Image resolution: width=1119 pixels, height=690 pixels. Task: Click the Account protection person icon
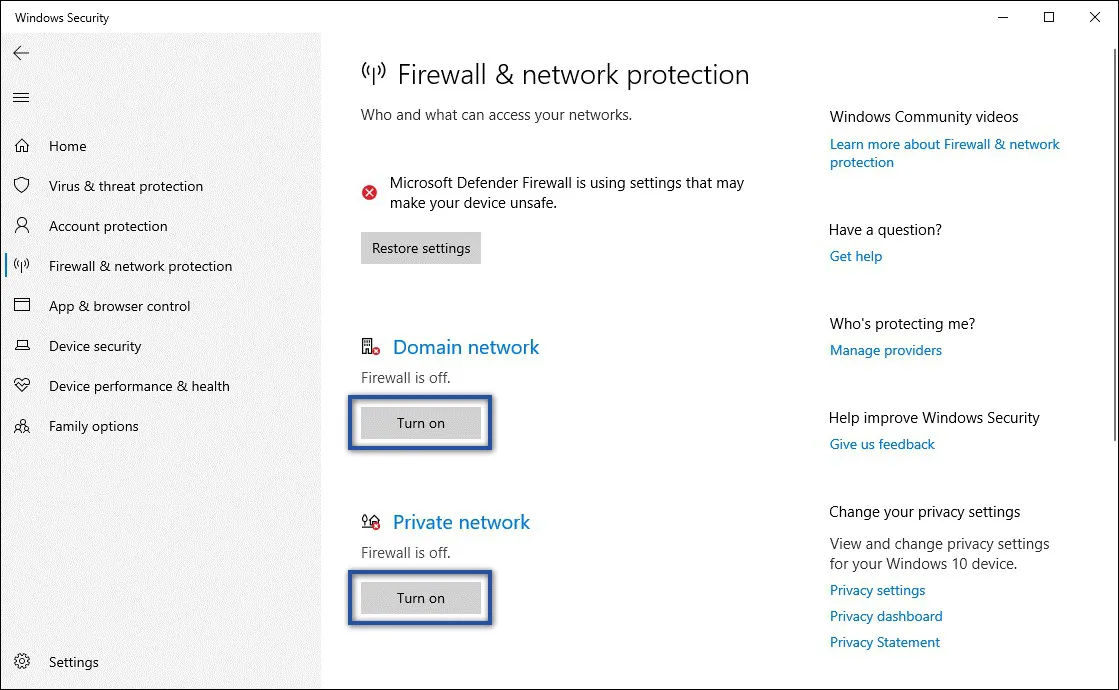coord(22,226)
